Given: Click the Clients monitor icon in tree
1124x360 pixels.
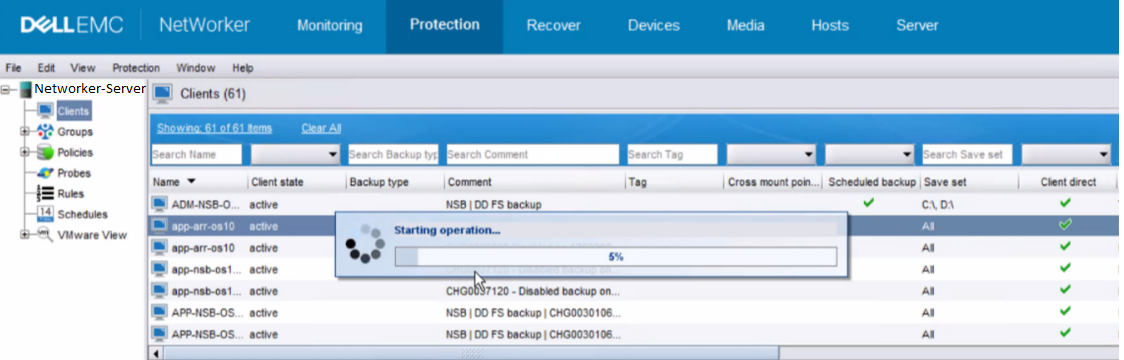Looking at the screenshot, I should pyautogui.click(x=45, y=110).
